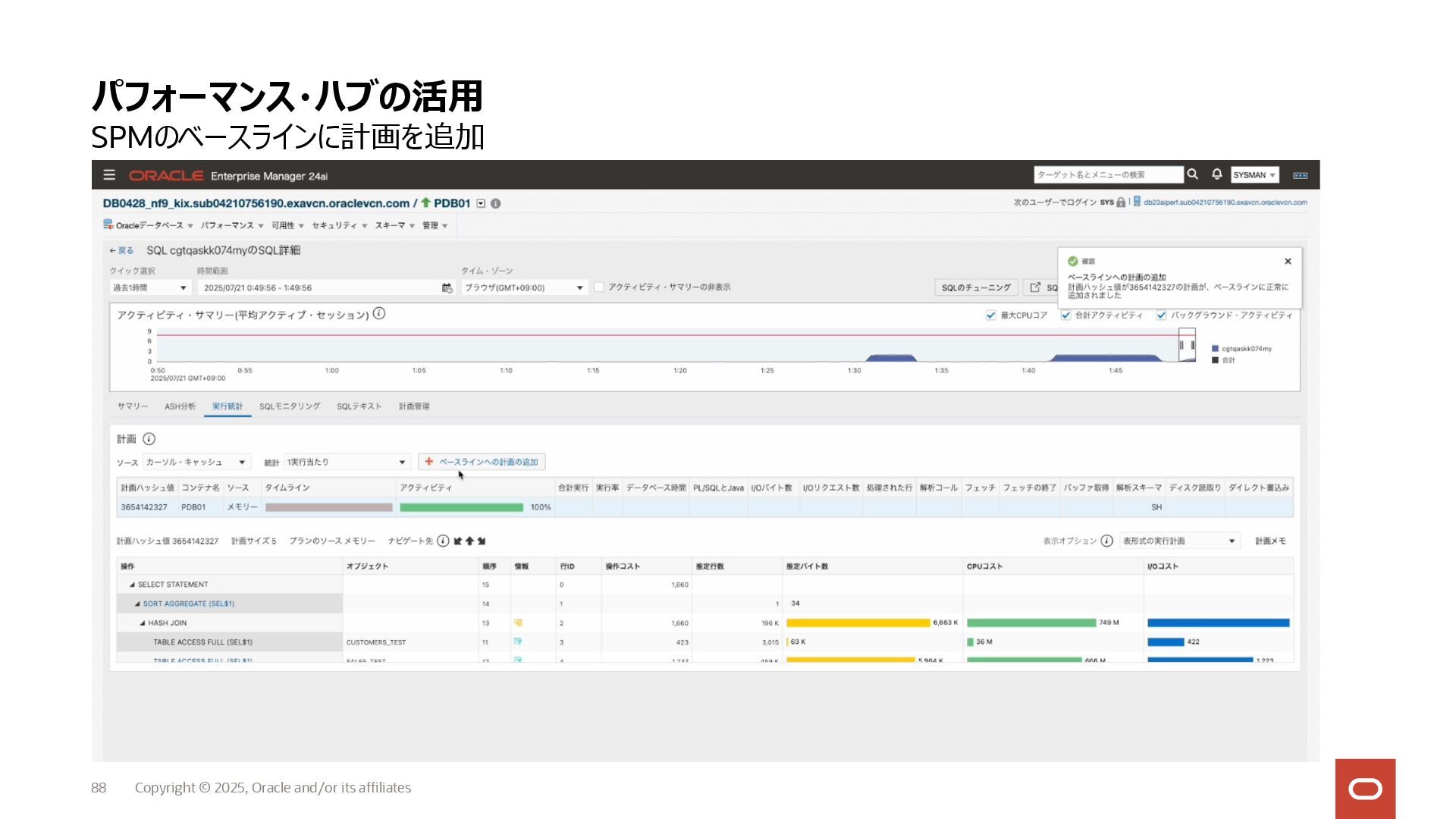Click the Oracle database menu icon
Viewport: 1456px width, 819px height.
click(108, 224)
